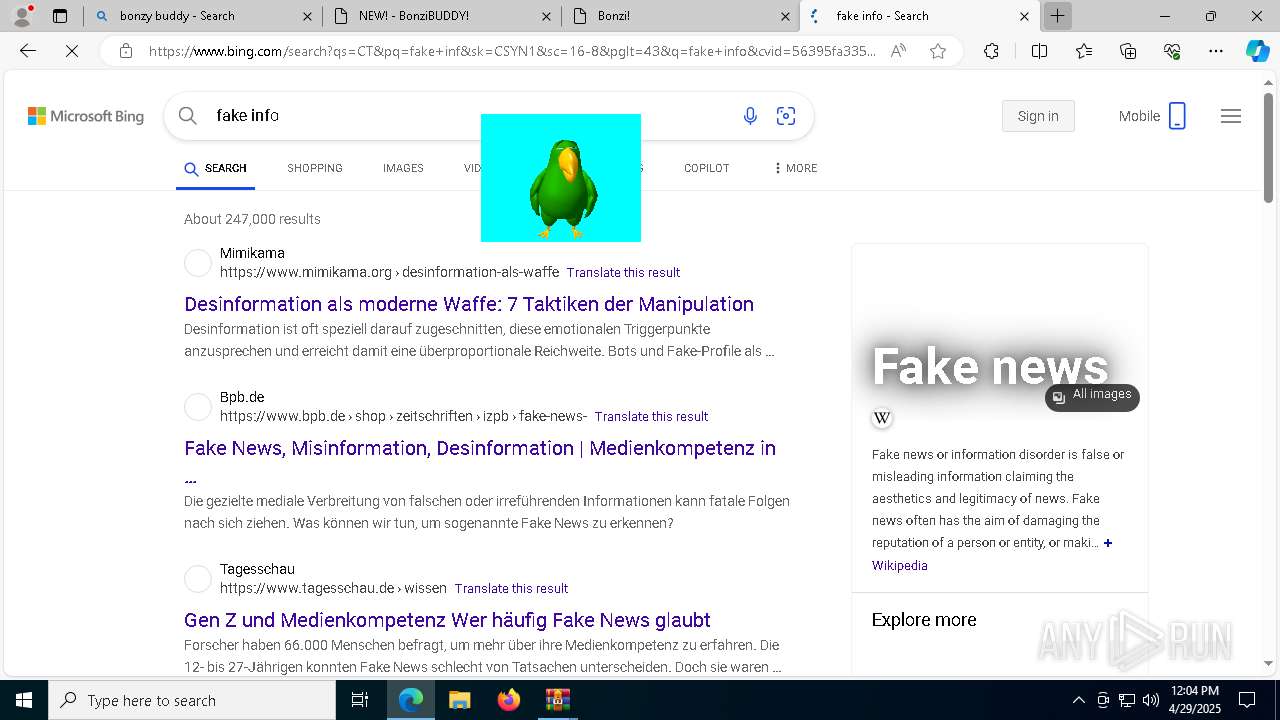Click the Sign in button
Viewport: 1280px width, 720px height.
click(x=1038, y=116)
